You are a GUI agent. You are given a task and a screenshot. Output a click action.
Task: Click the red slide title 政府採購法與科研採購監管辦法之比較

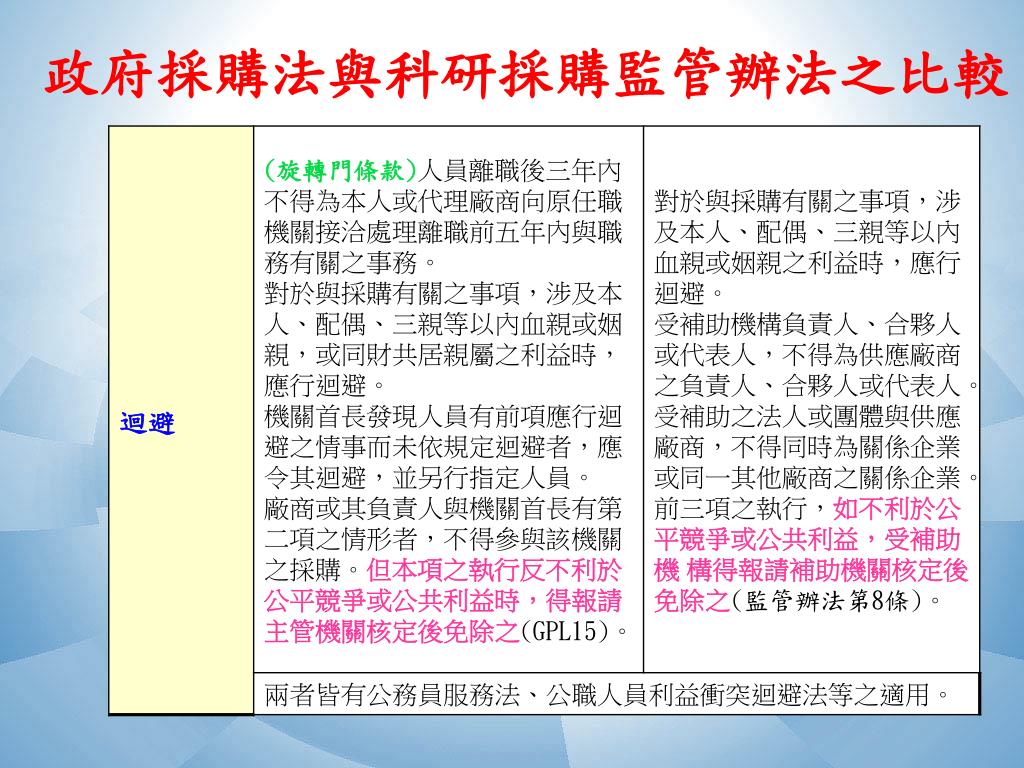(526, 75)
